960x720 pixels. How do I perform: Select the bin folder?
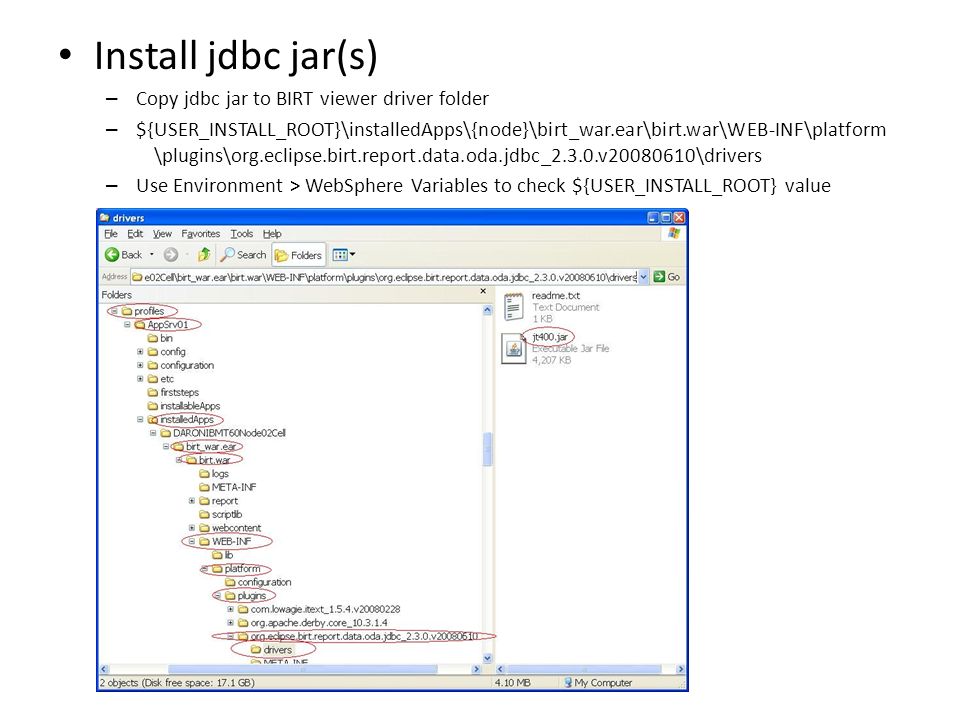coord(160,338)
